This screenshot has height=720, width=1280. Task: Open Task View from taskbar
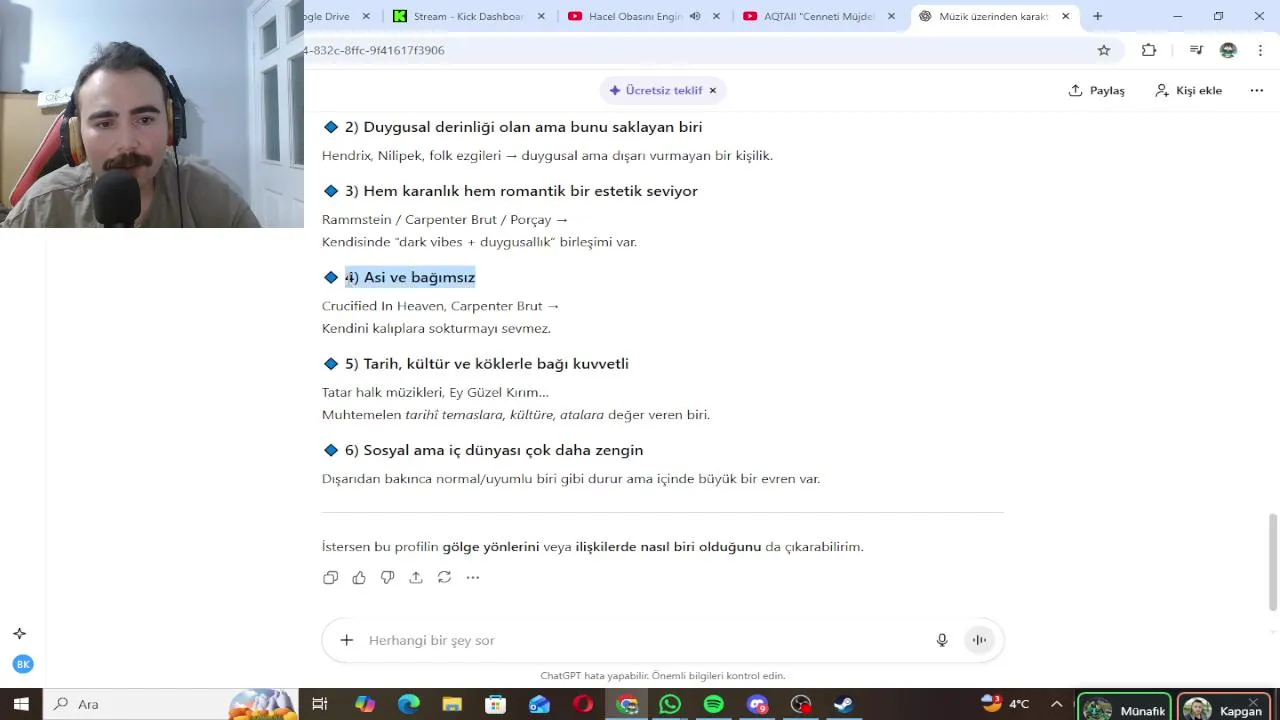[320, 704]
